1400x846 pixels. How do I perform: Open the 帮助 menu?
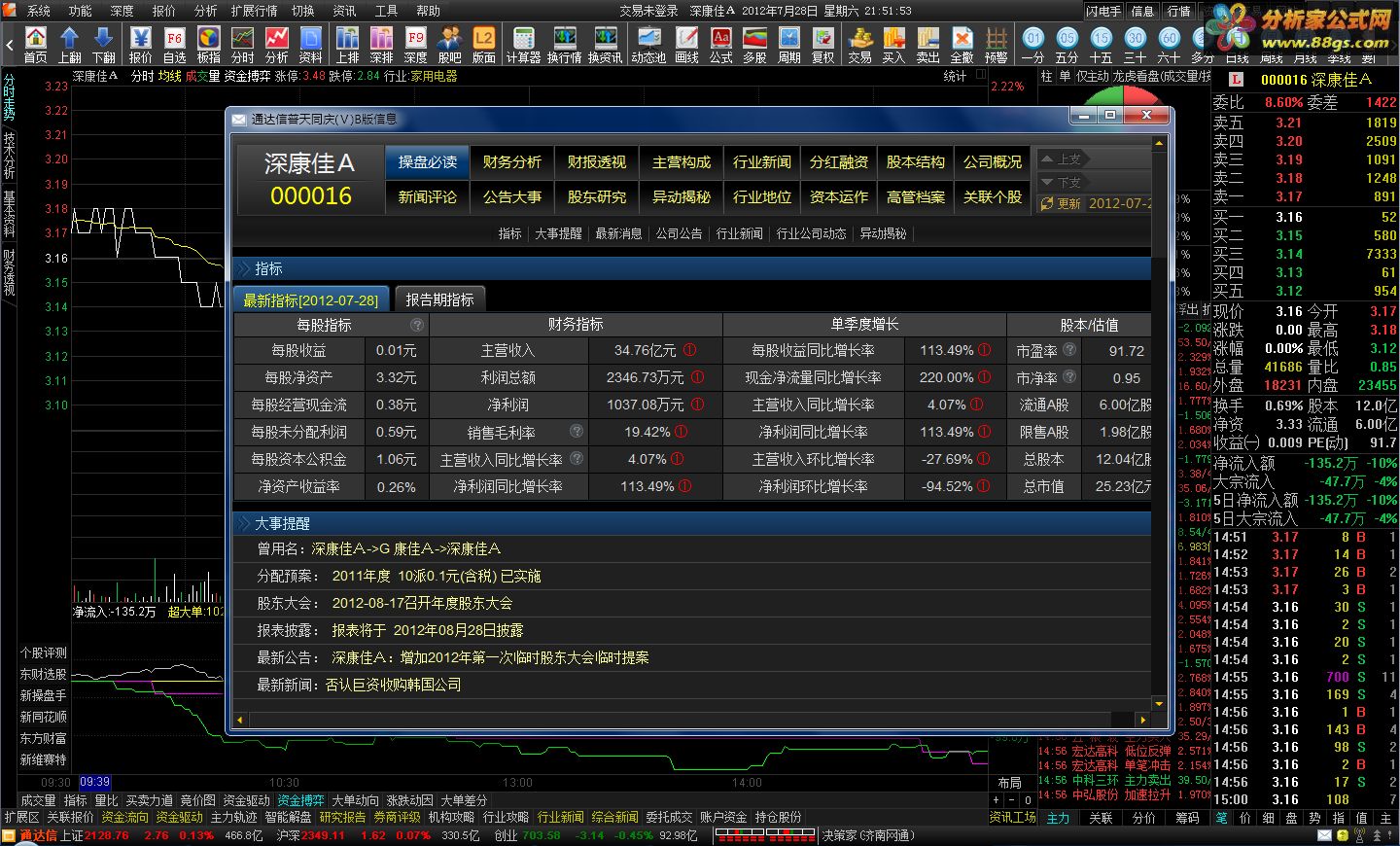coord(428,11)
